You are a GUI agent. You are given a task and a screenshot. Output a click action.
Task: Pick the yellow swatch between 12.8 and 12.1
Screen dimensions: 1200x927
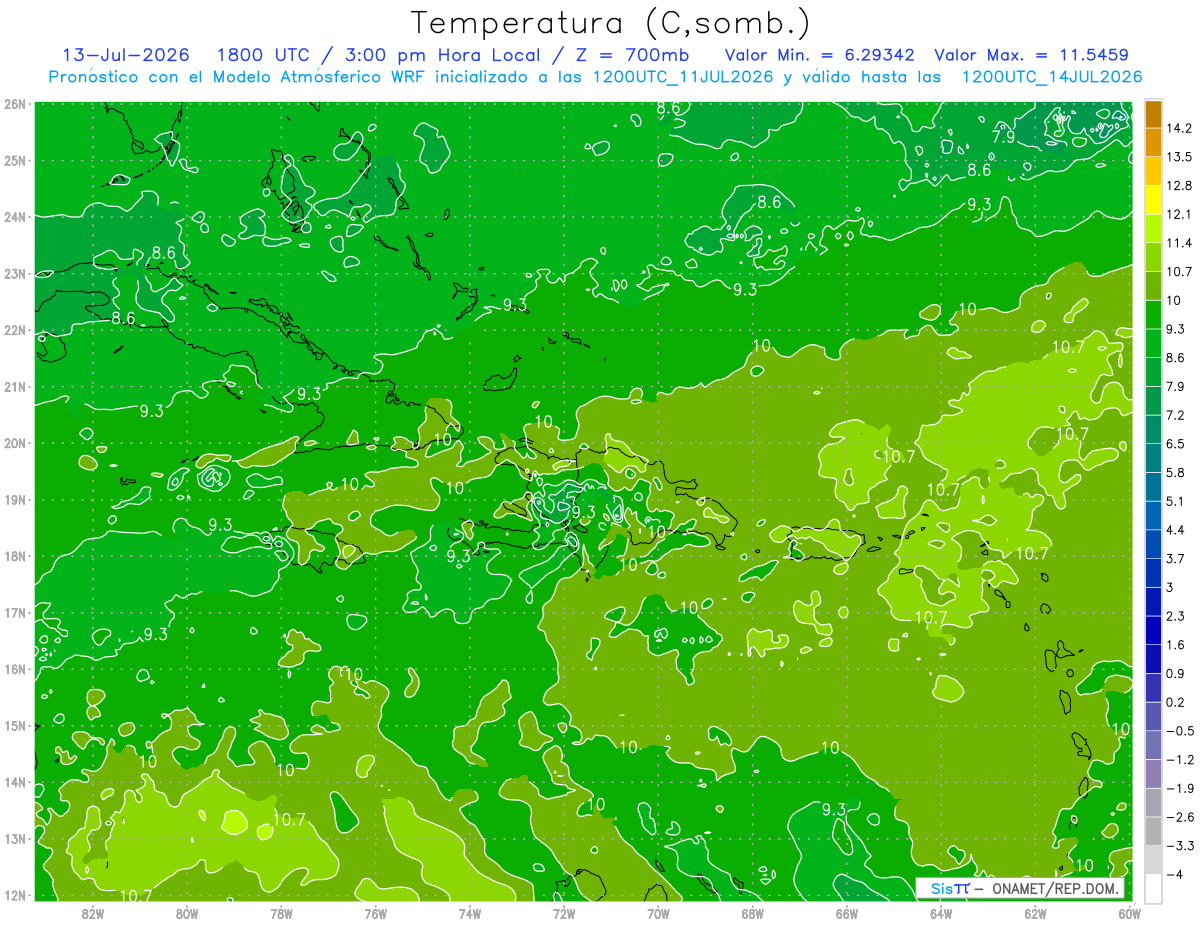coord(1153,199)
